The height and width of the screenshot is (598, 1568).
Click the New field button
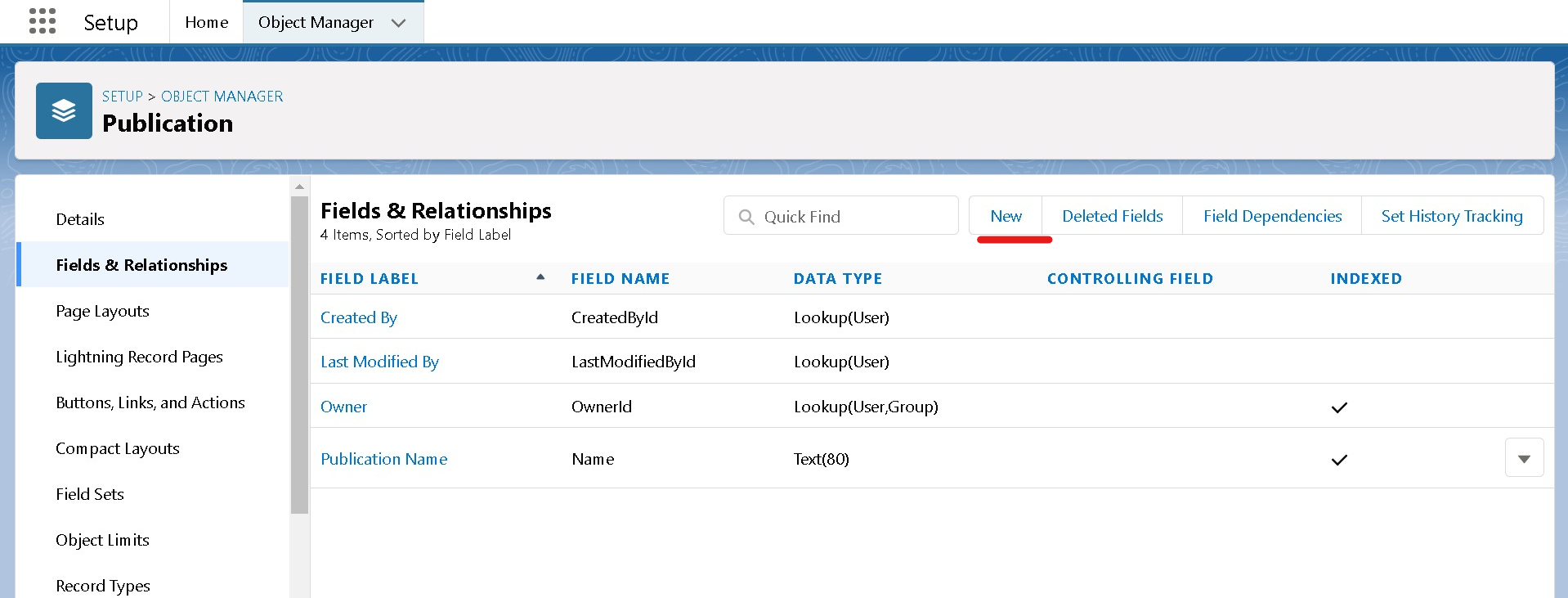click(1006, 216)
